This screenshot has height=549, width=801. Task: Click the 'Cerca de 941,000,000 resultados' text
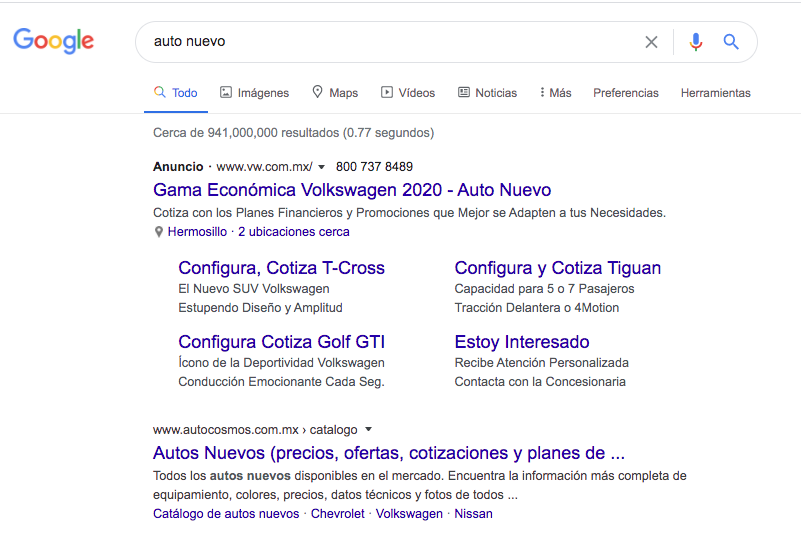coord(294,133)
